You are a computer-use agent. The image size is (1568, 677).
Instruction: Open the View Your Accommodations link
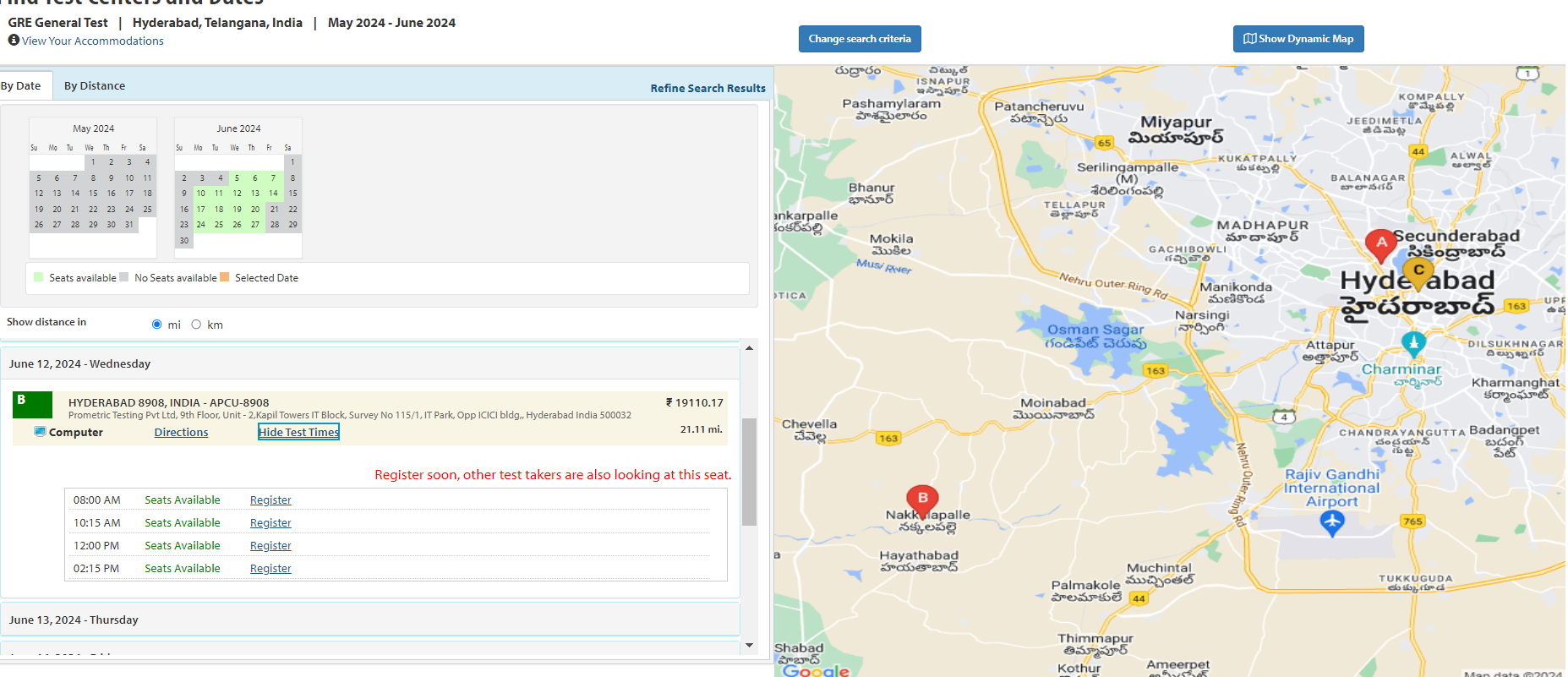[93, 41]
